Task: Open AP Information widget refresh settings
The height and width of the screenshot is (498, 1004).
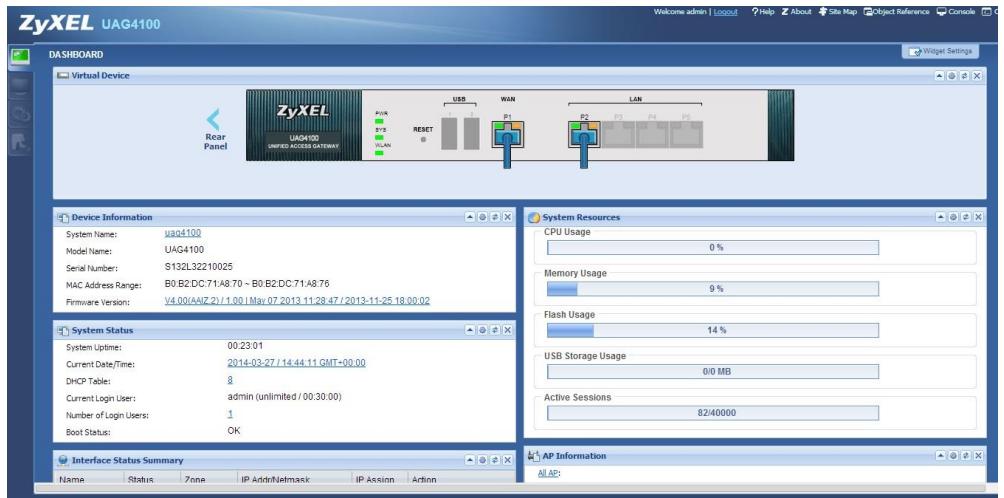Action: 952,456
